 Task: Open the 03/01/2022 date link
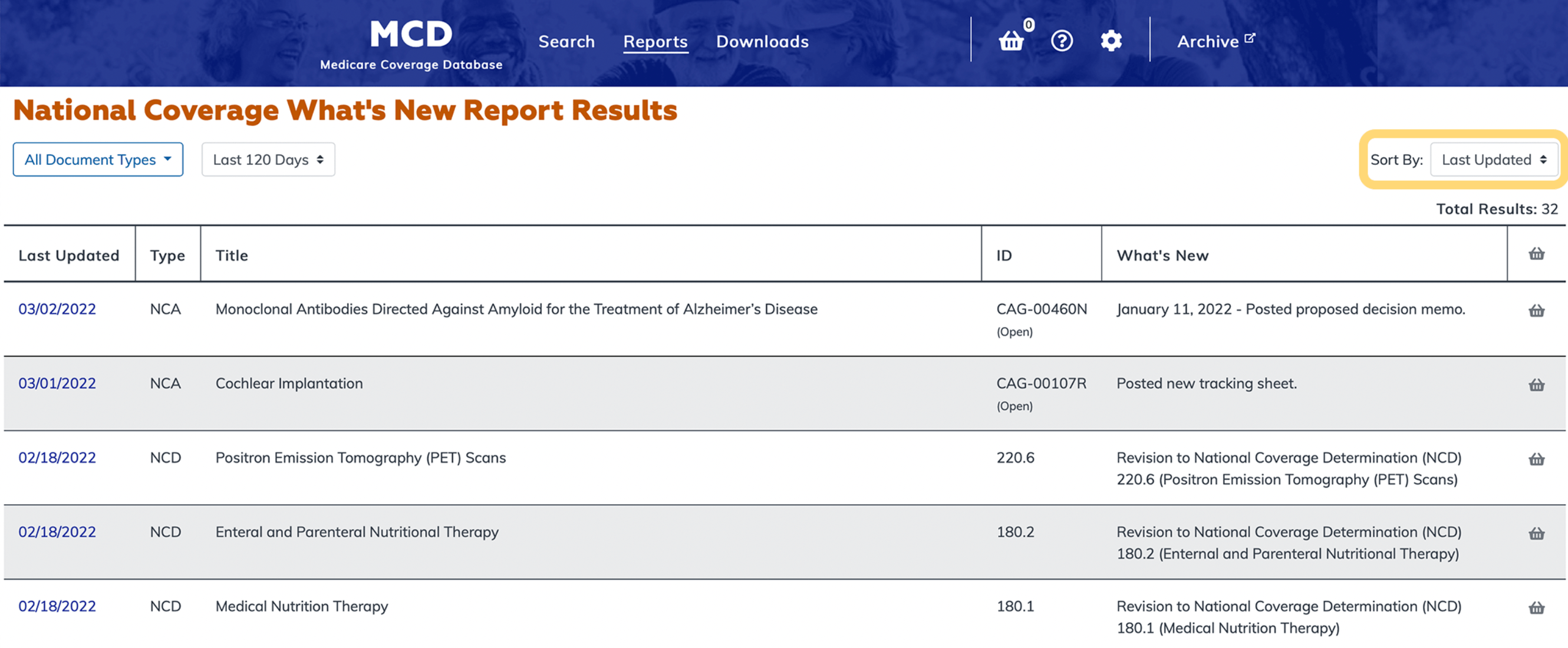(x=57, y=383)
